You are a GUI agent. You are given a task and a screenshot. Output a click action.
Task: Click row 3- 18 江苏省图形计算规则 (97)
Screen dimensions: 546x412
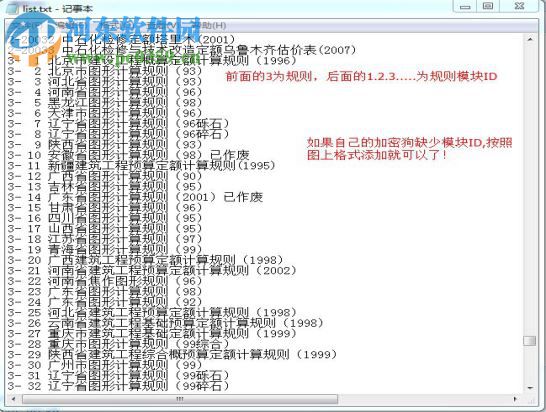click(x=105, y=239)
